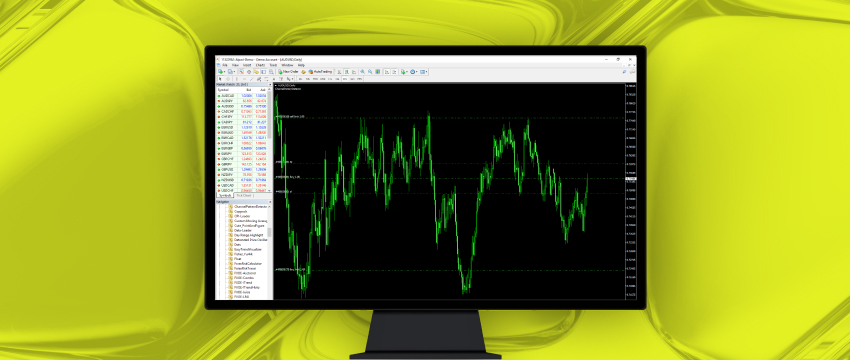Select ForexRiskCalculator in Navigator
The height and width of the screenshot is (360, 850).
pos(248,263)
